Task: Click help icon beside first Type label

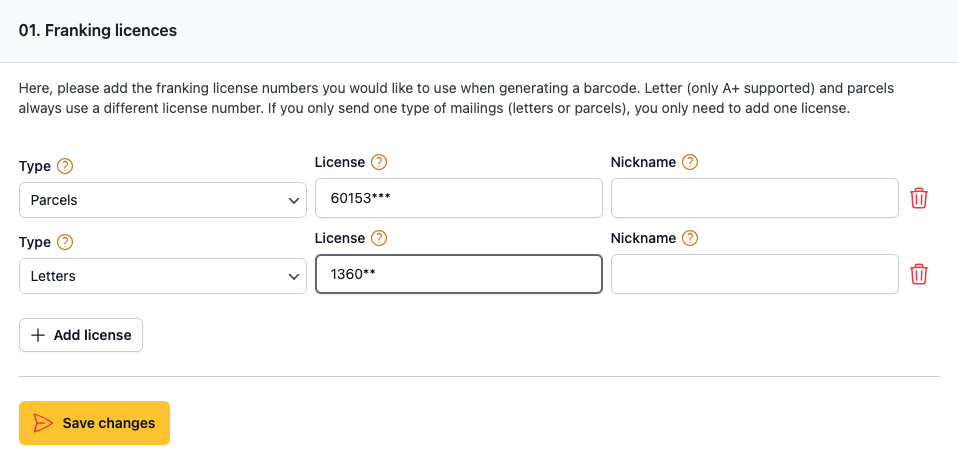Action: click(x=65, y=166)
